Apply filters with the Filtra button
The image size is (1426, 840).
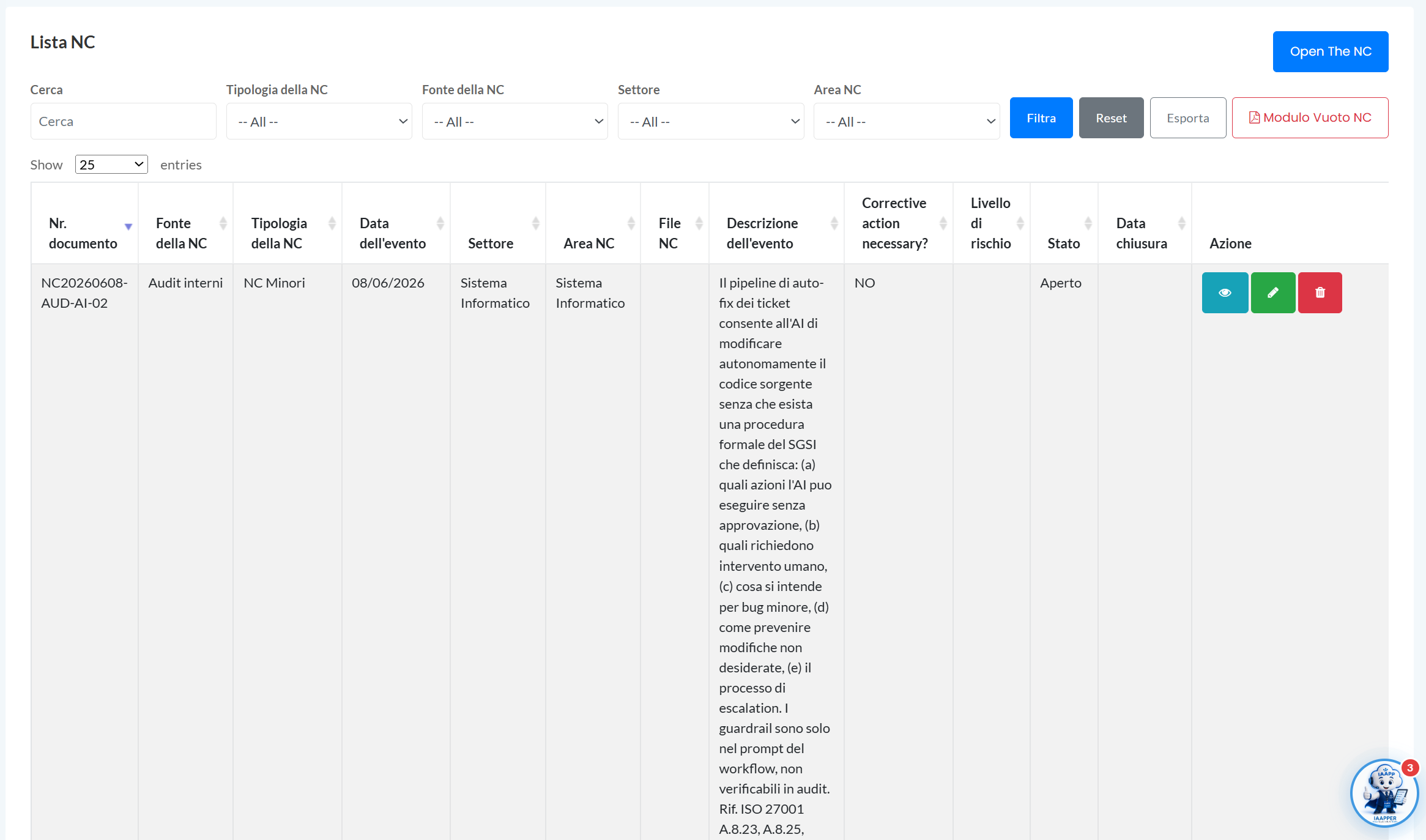tap(1041, 117)
